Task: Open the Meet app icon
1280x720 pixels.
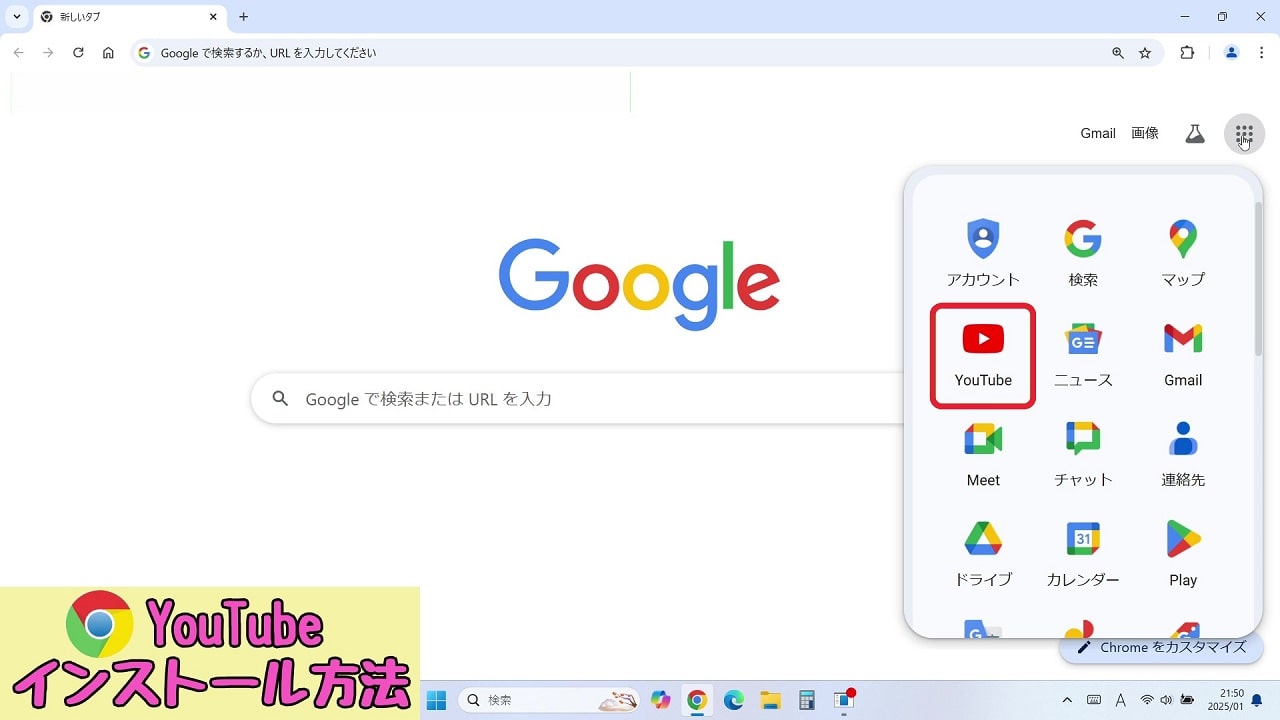Action: [x=983, y=455]
